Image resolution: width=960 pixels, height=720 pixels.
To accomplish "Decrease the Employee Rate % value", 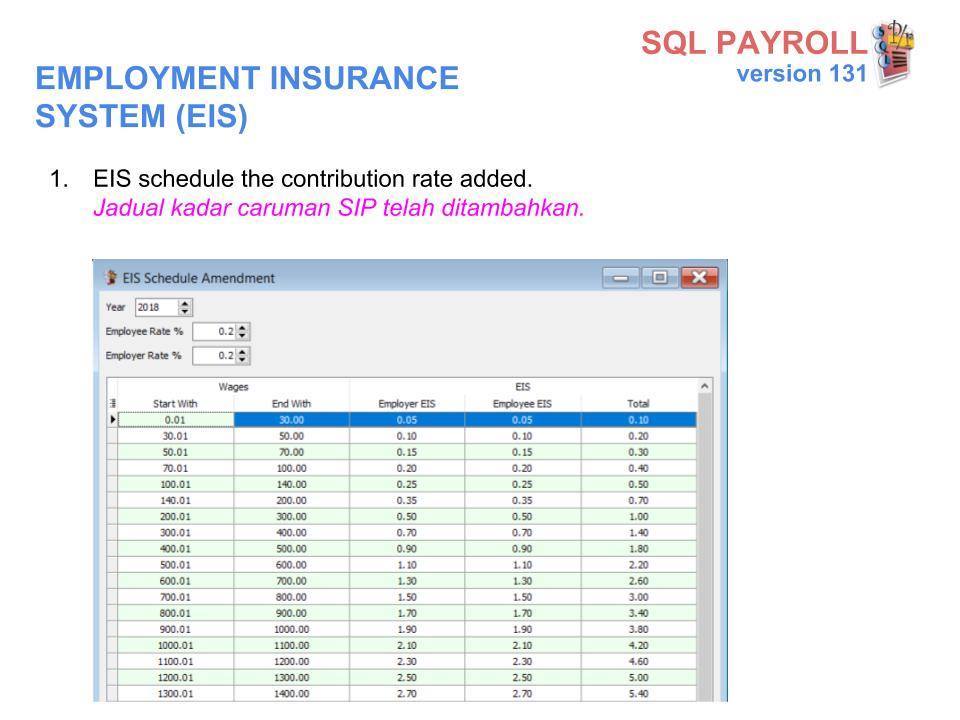I will (242, 336).
